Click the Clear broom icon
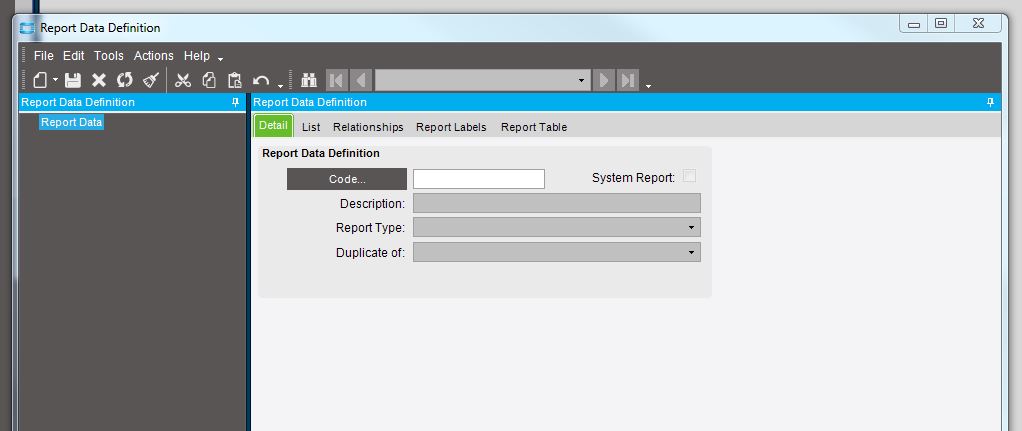 pos(151,80)
